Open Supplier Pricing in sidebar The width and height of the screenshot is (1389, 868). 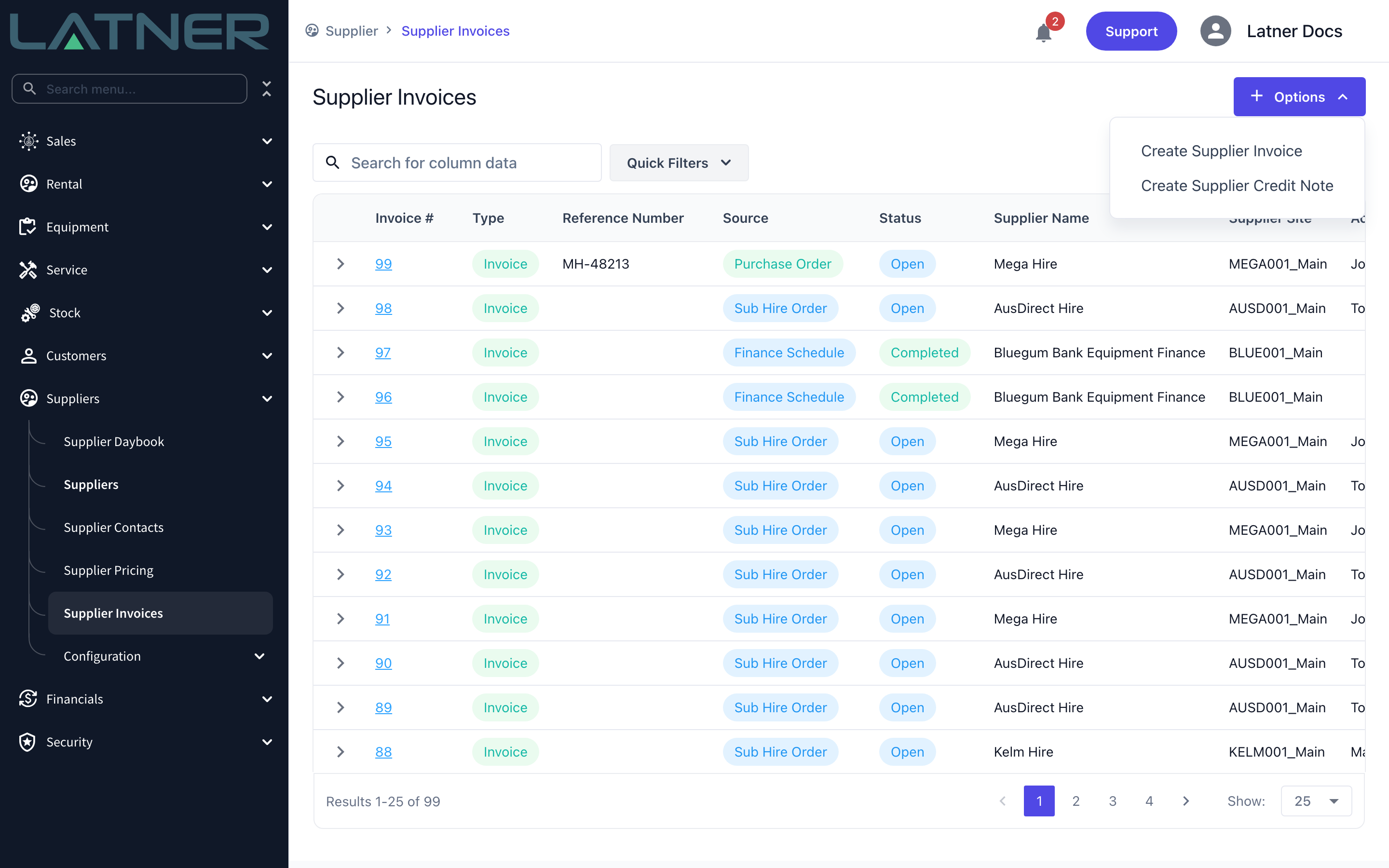coord(109,570)
